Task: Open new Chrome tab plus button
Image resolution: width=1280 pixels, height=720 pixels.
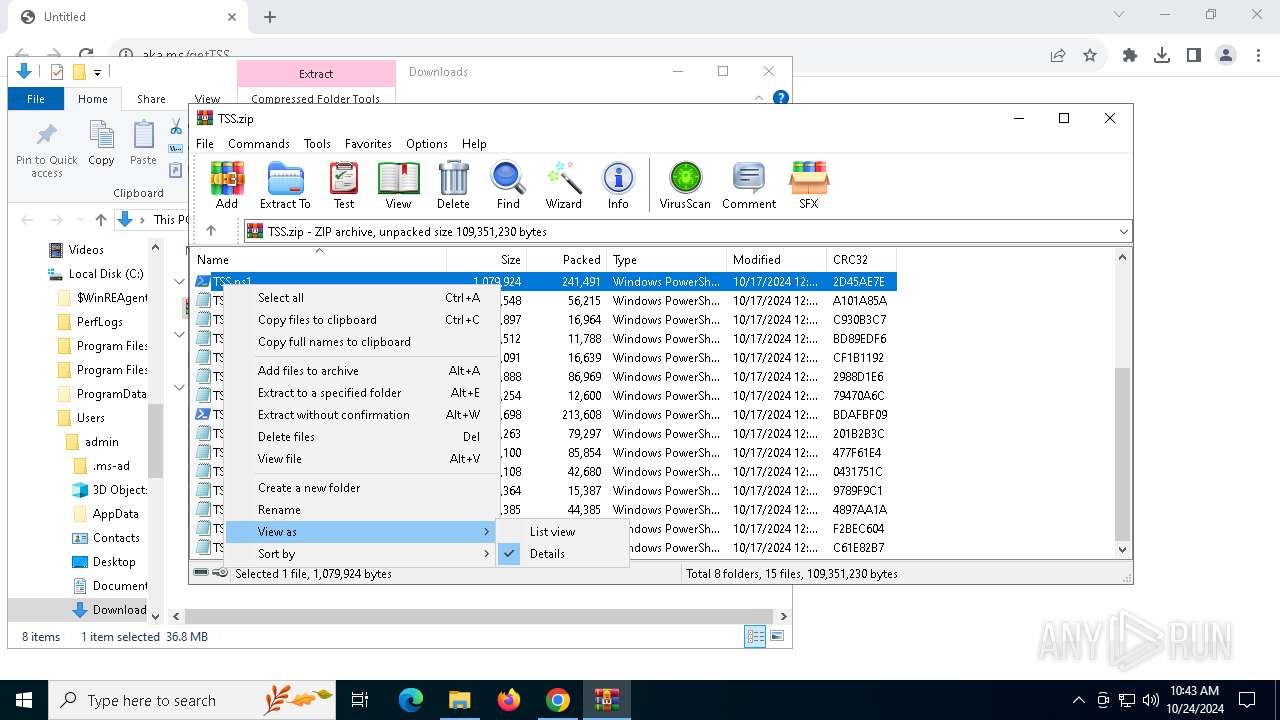Action: pos(270,16)
